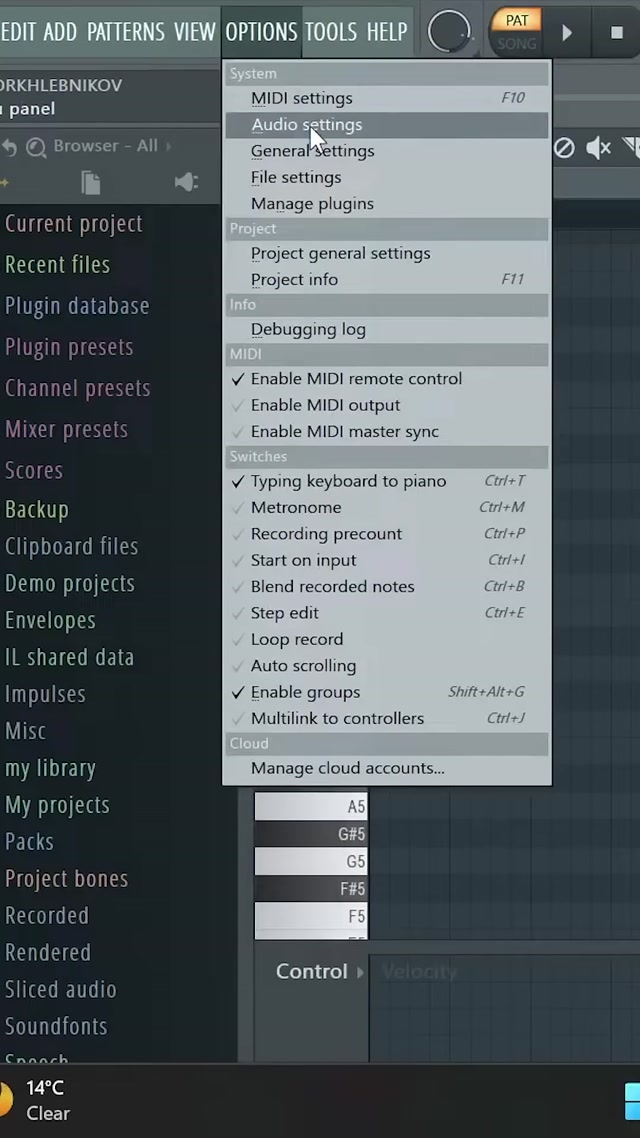Click the Play button in transport
Viewport: 640px width, 1138px height.
[x=567, y=32]
